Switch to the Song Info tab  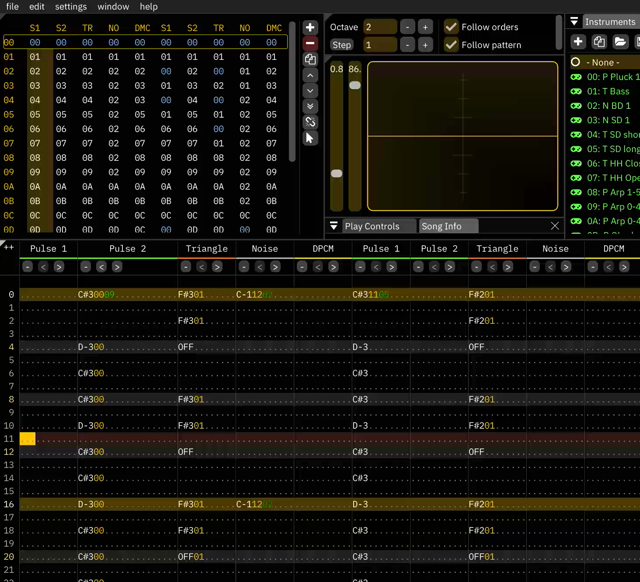[x=441, y=226]
